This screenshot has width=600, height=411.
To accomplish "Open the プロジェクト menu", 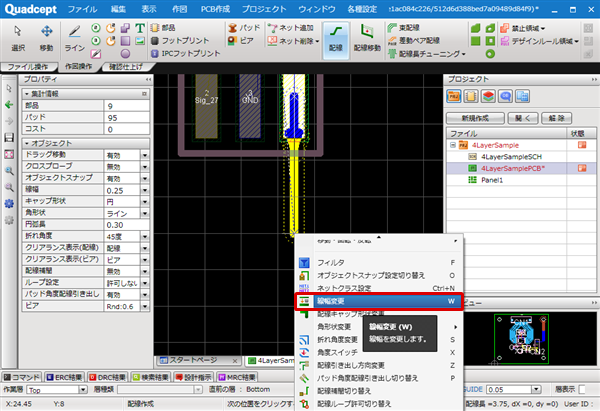I will click(264, 9).
